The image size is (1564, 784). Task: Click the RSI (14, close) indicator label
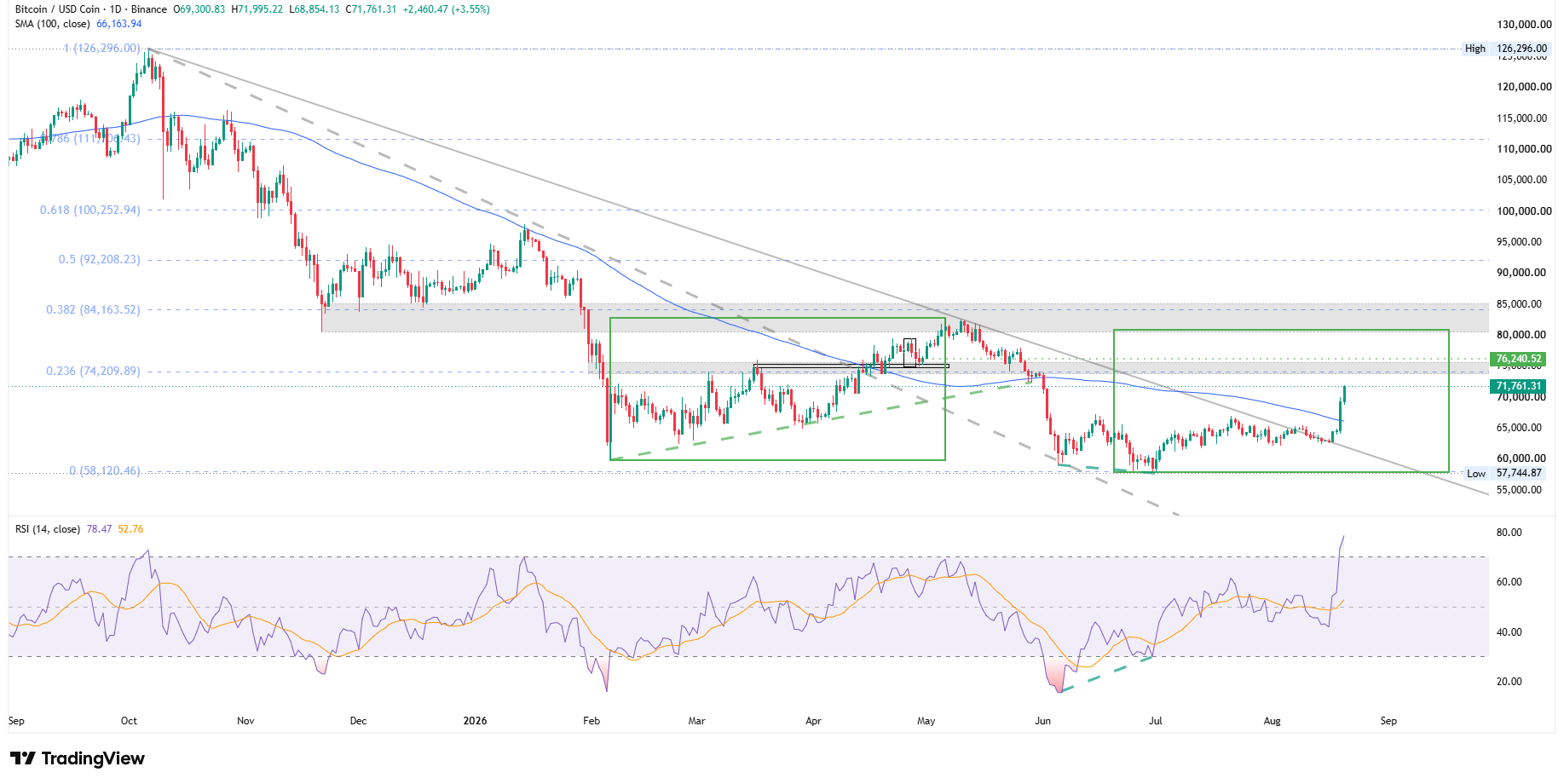[48, 529]
